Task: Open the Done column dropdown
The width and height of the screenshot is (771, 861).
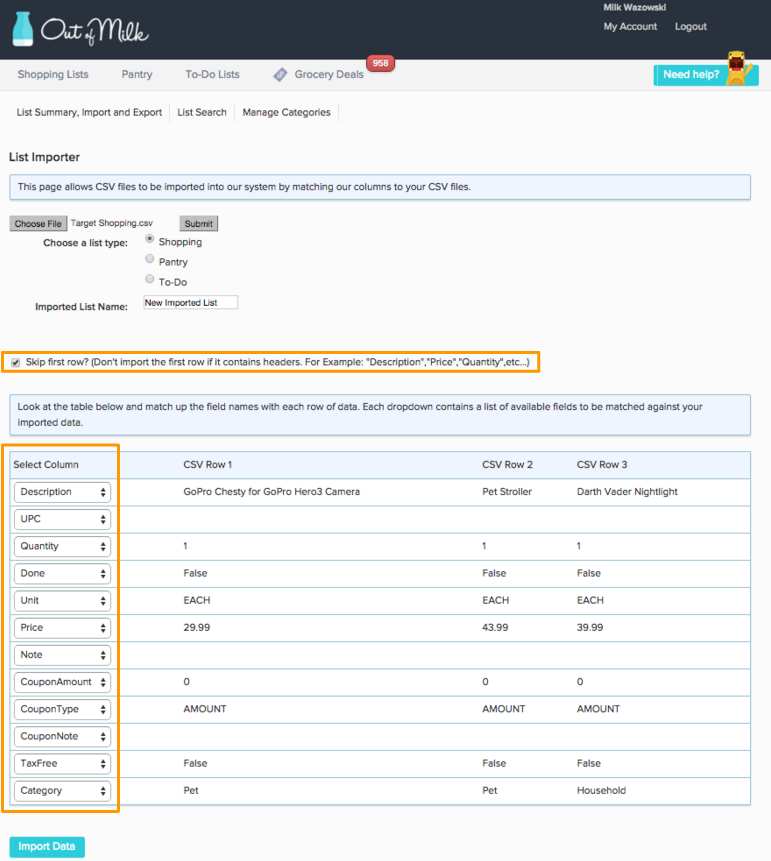Action: coord(62,573)
